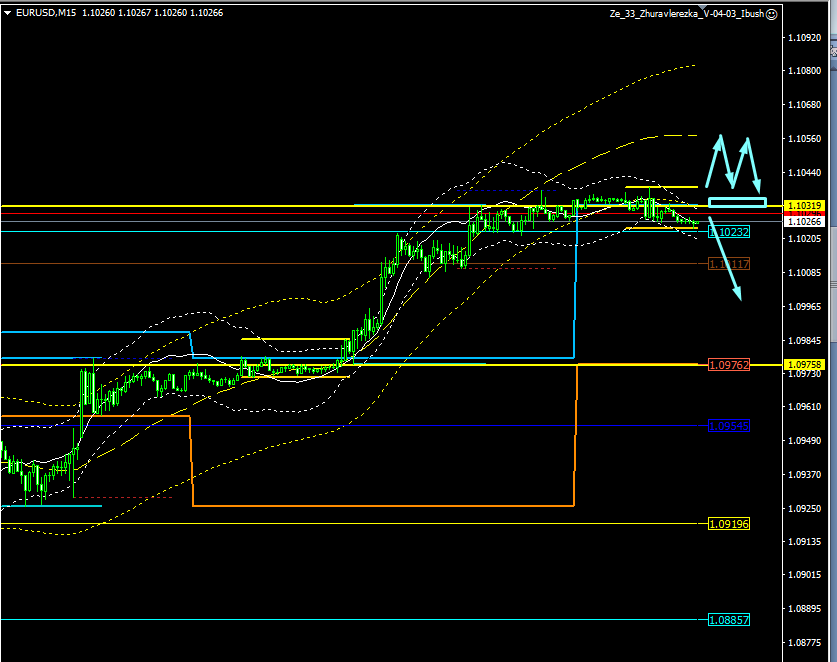The width and height of the screenshot is (837, 662).
Task: Select the cyan rectangle drawing object
Action: [737, 203]
